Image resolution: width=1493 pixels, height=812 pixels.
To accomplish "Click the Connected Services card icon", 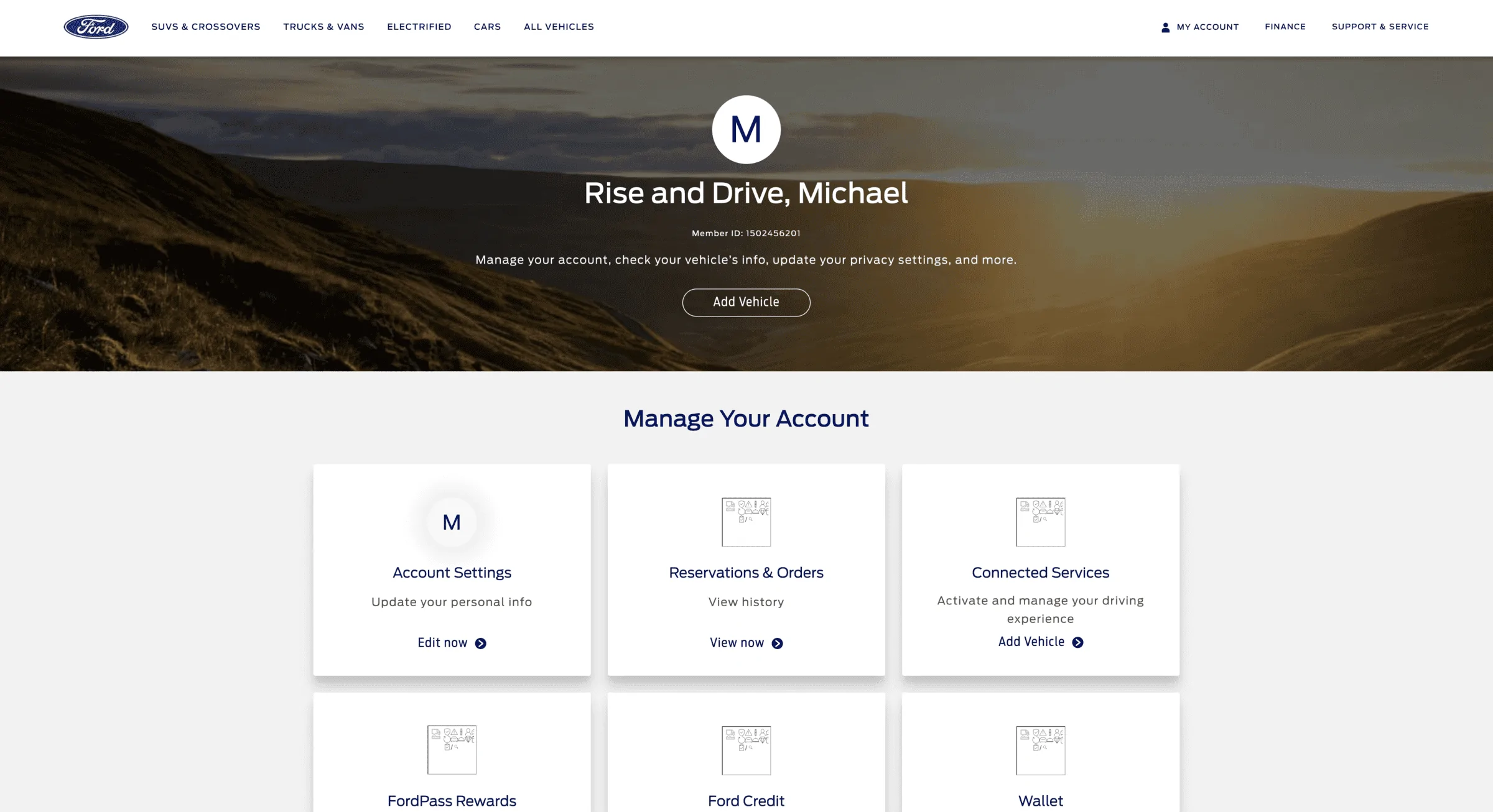I will (1040, 522).
